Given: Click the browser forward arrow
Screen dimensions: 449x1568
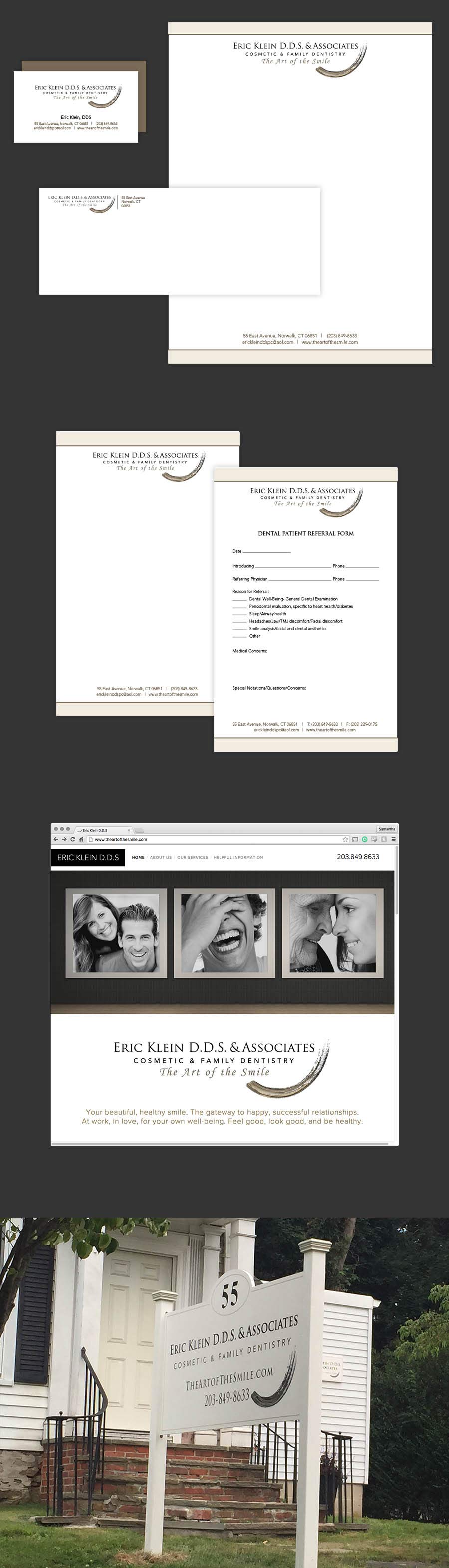Looking at the screenshot, I should point(64,839).
